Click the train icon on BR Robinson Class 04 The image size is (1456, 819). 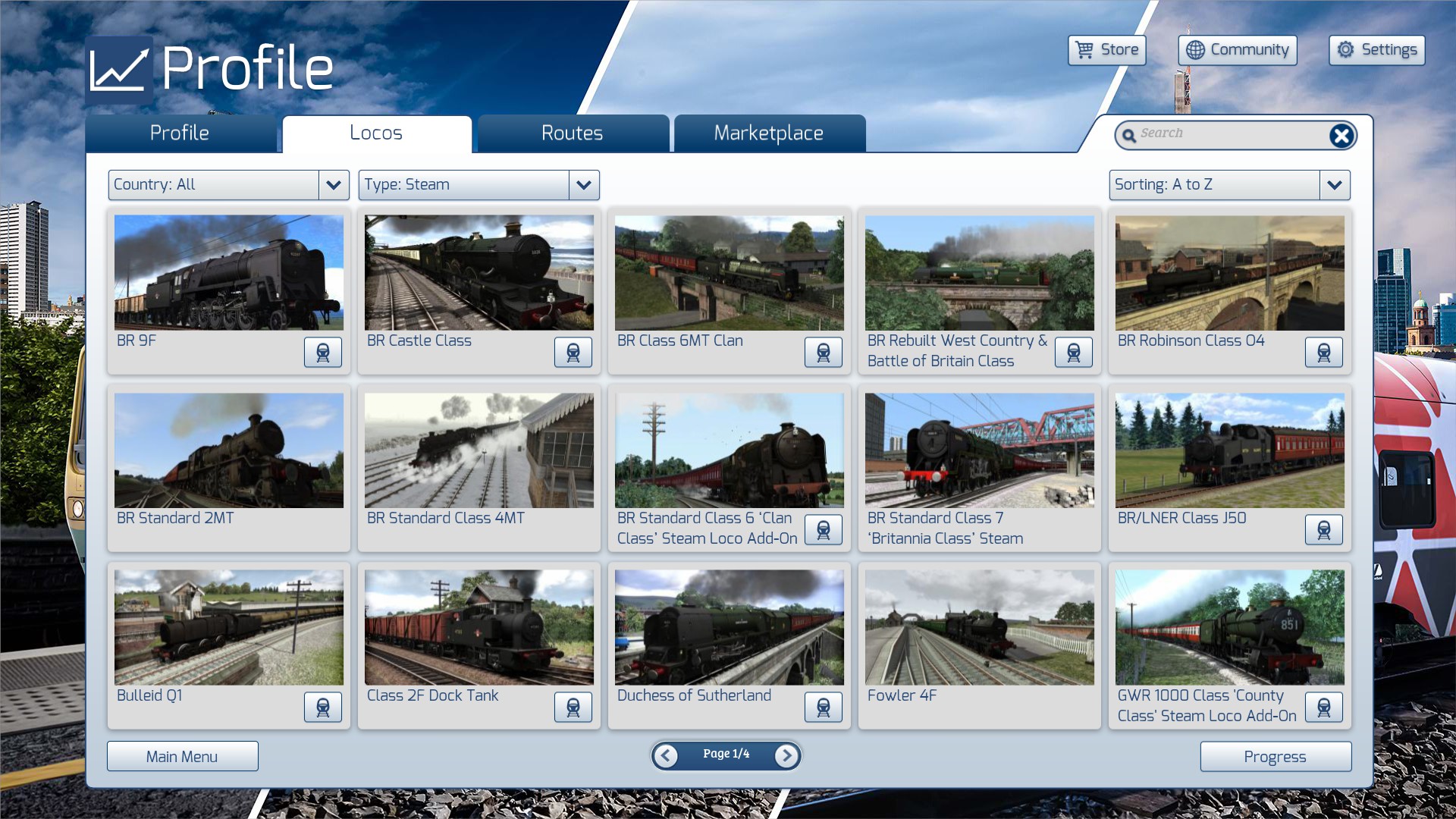click(x=1324, y=353)
